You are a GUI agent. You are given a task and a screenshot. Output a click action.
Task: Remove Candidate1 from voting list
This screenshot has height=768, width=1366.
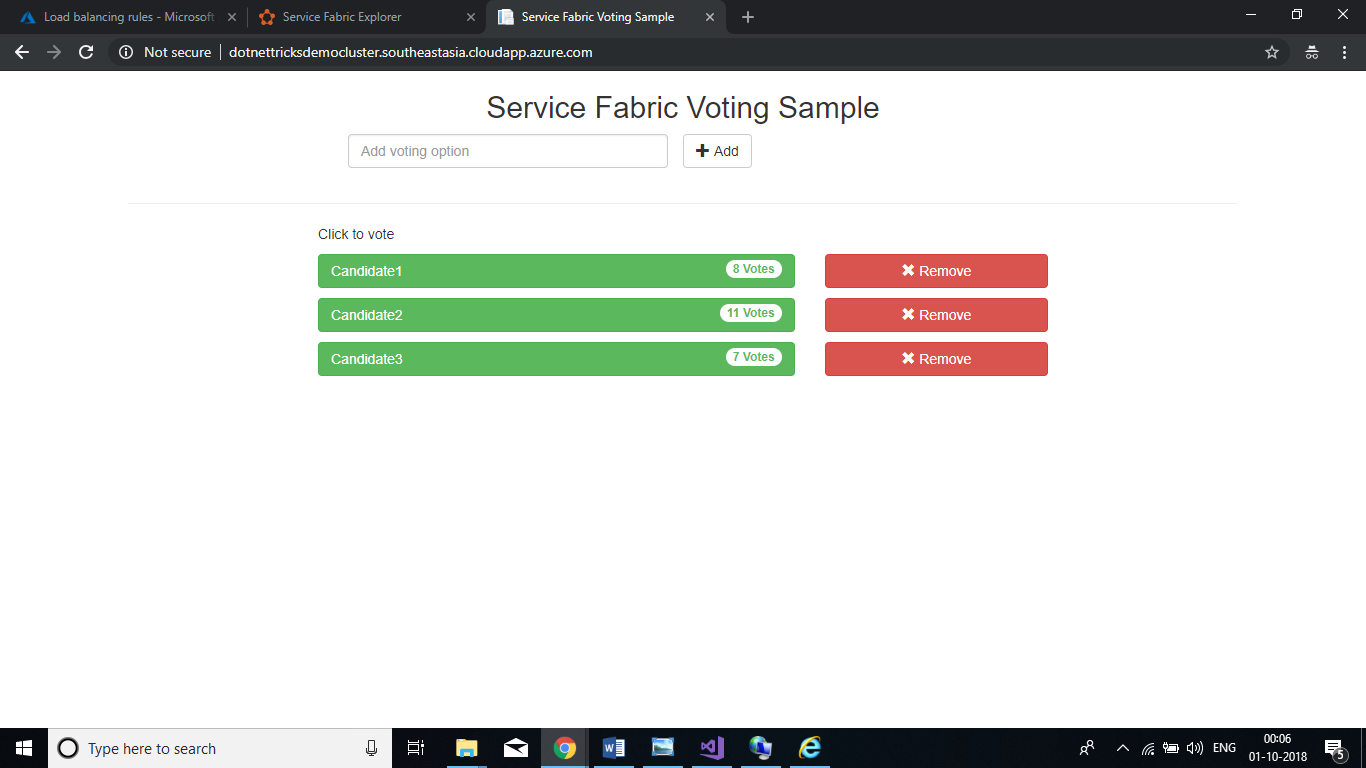[x=936, y=271]
